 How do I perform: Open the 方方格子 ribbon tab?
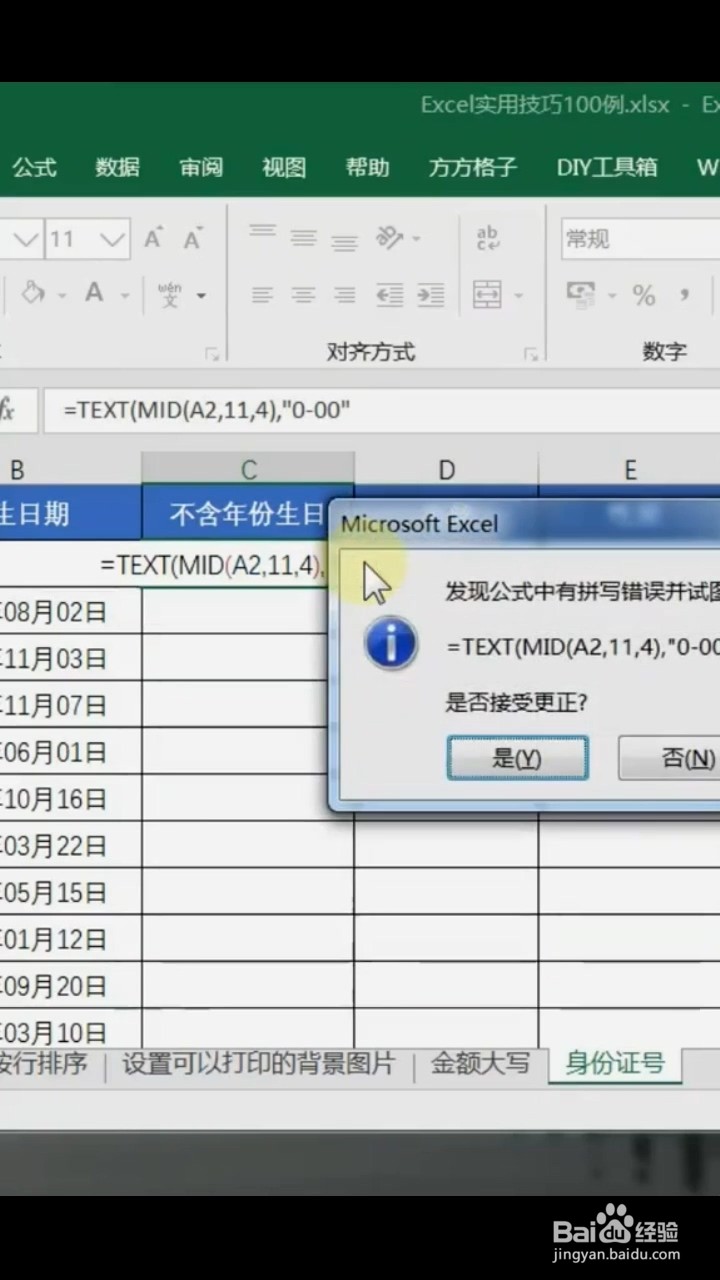point(473,167)
